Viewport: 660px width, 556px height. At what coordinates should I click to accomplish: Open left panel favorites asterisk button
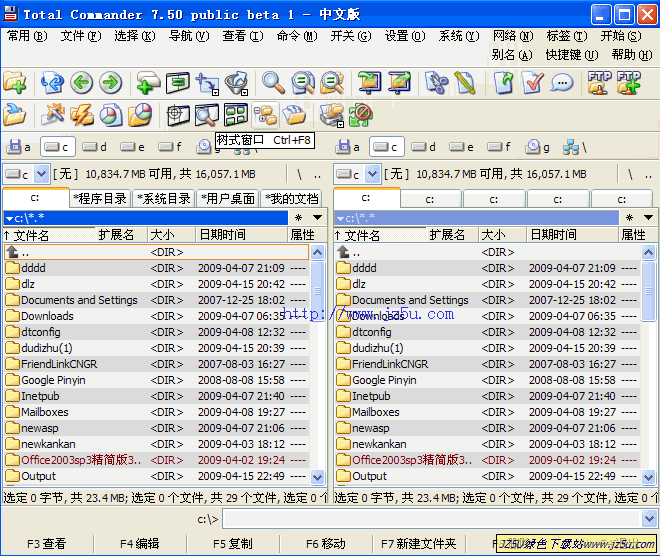click(x=298, y=218)
